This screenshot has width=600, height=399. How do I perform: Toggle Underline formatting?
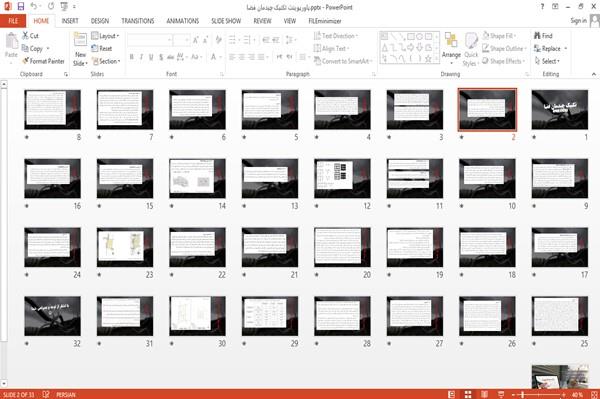[x=151, y=57]
